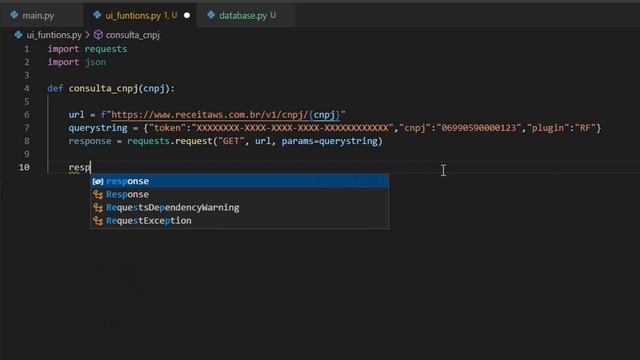The image size is (640, 360).
Task: Click the consulta_cnpj function name on line 4
Action: 104,89
